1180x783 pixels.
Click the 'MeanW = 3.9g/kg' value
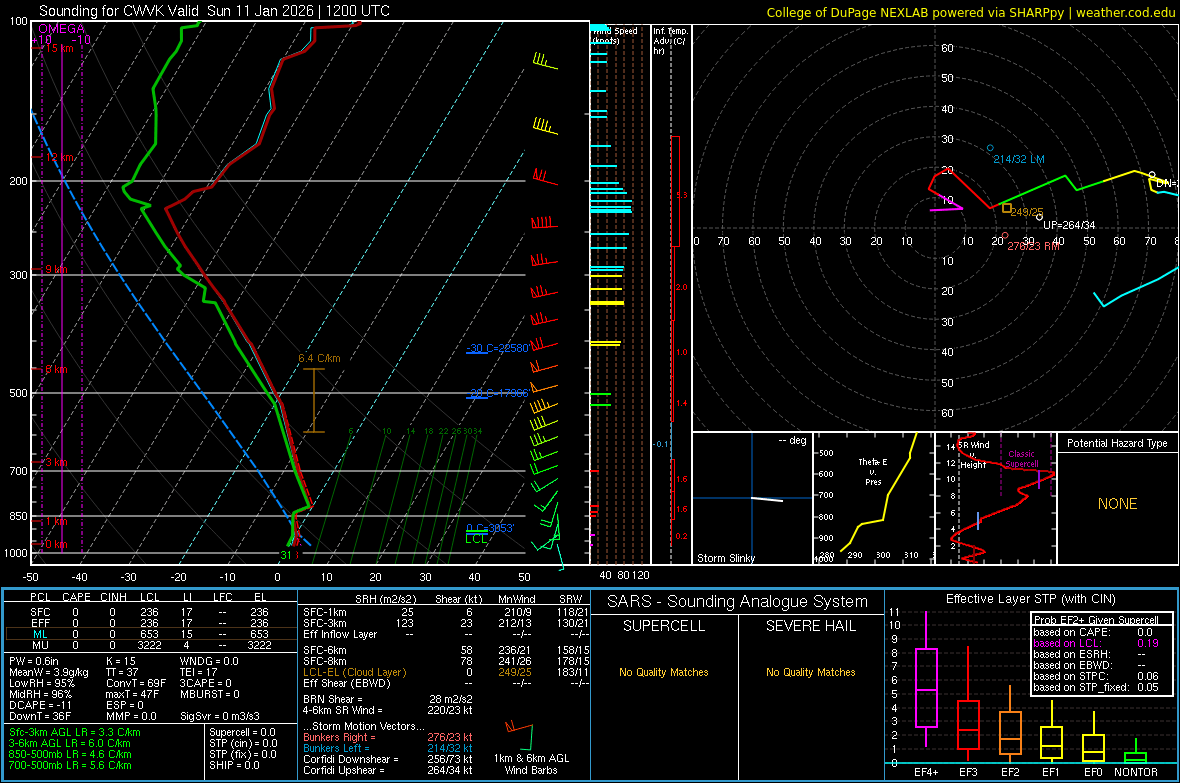pos(49,672)
